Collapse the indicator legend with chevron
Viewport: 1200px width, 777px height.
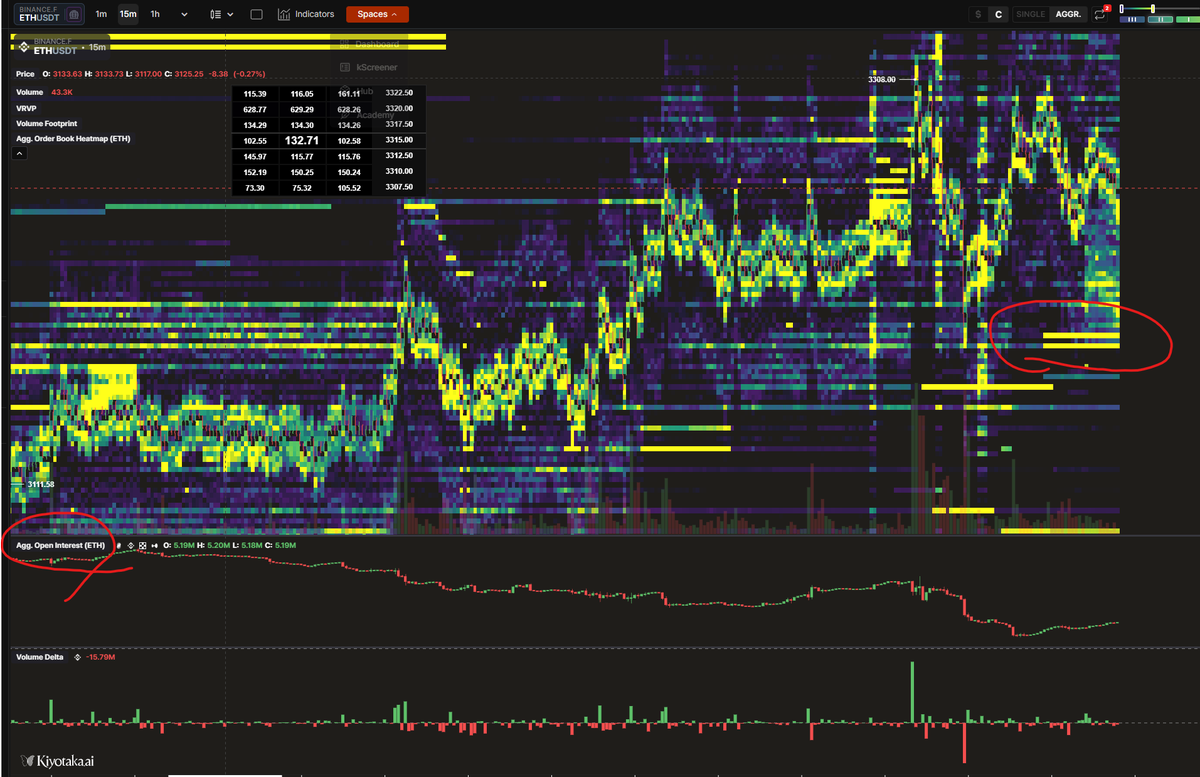(x=19, y=154)
